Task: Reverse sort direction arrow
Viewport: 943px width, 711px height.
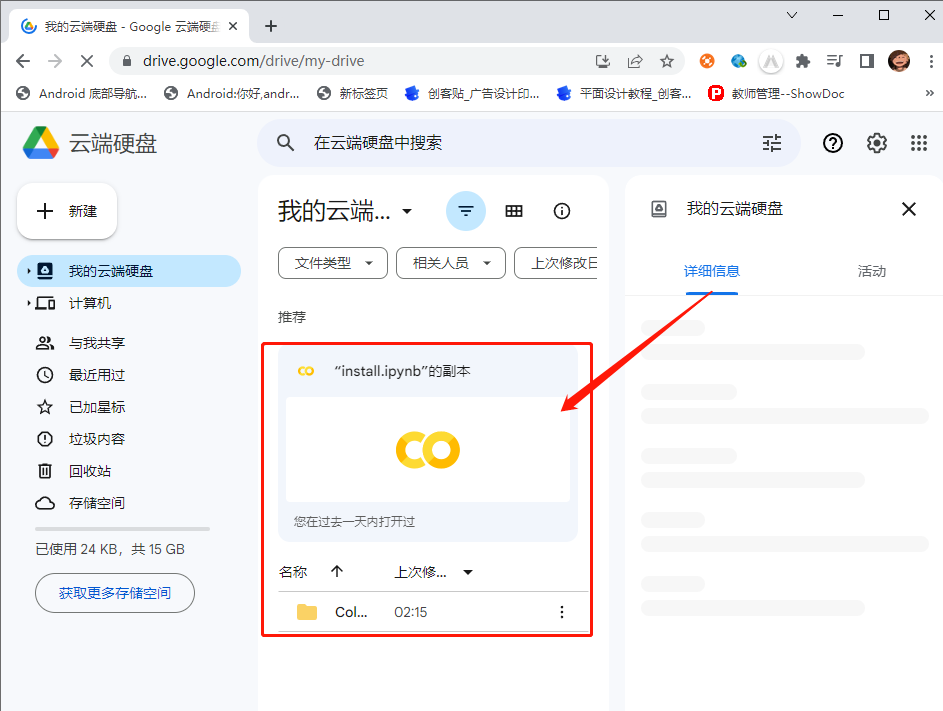Action: [x=337, y=571]
